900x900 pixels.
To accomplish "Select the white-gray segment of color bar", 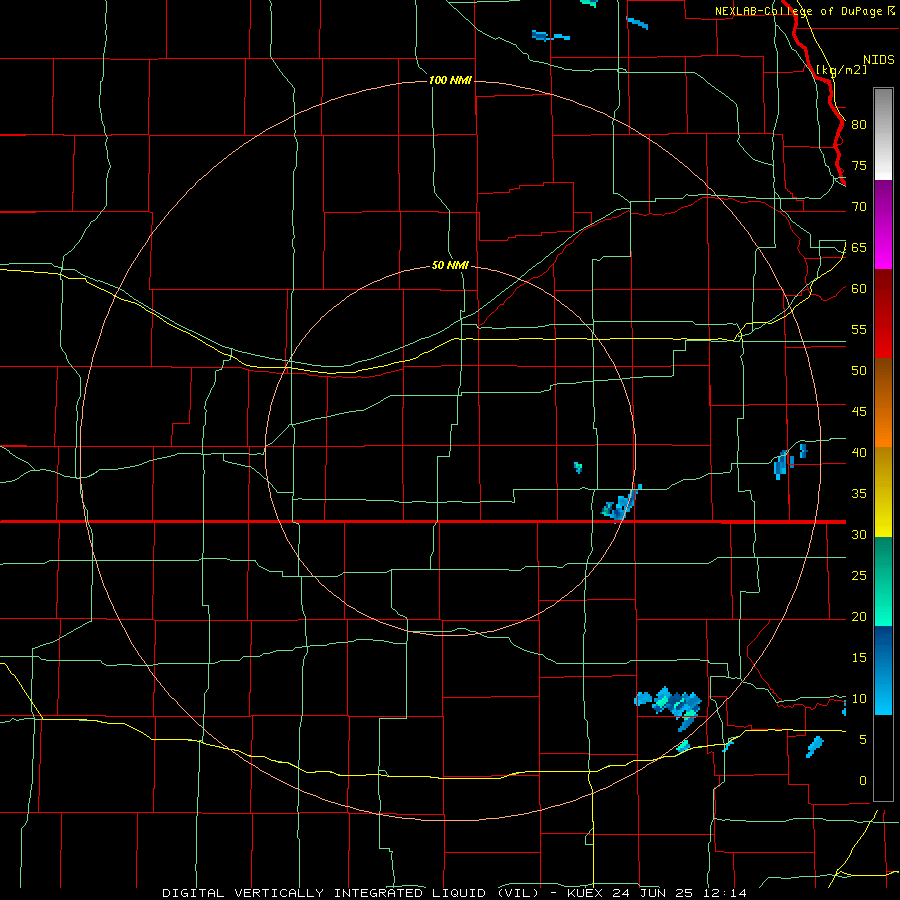I will point(883,134).
